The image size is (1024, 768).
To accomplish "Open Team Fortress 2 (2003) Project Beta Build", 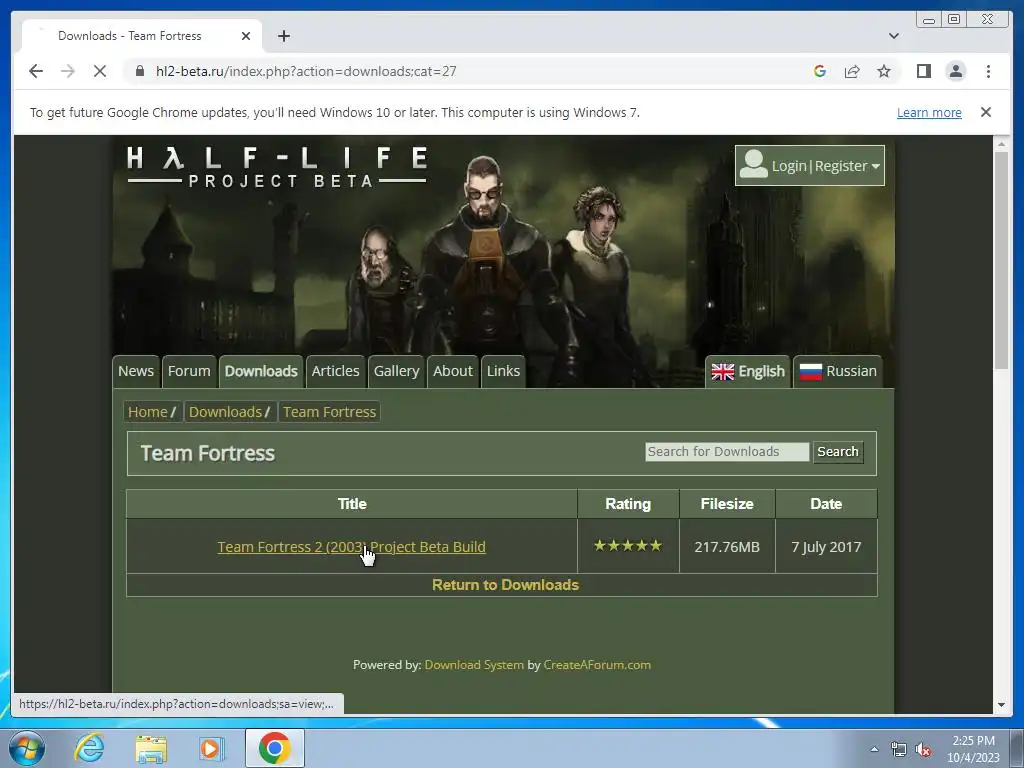I will click(x=351, y=547).
